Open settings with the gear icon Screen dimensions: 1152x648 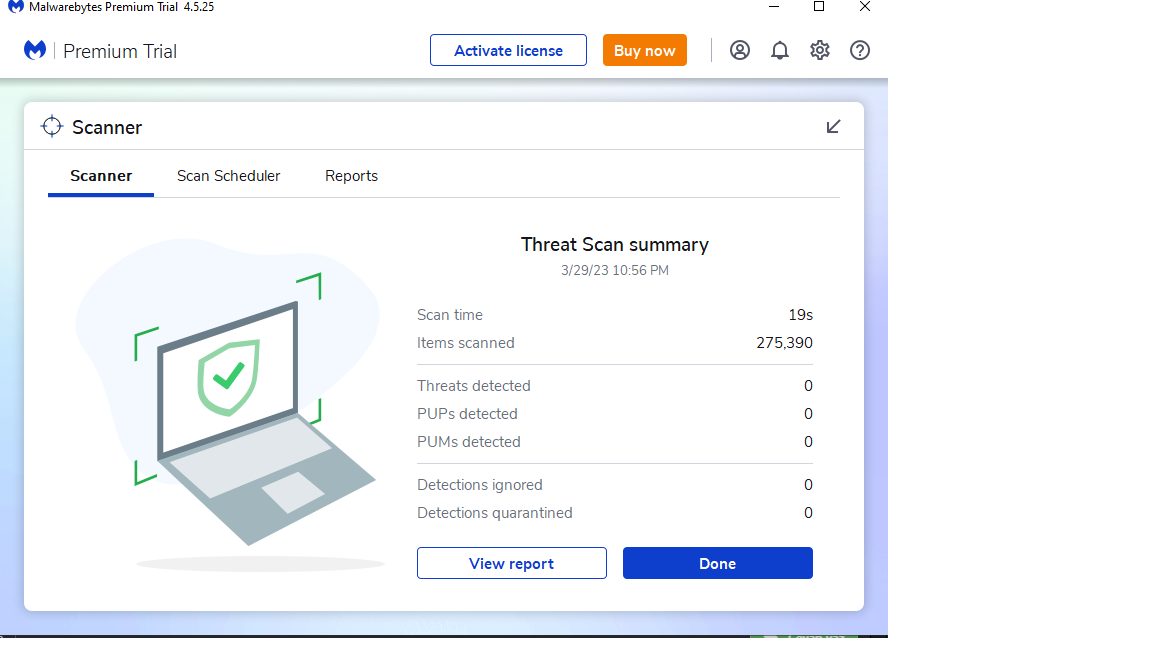click(820, 50)
